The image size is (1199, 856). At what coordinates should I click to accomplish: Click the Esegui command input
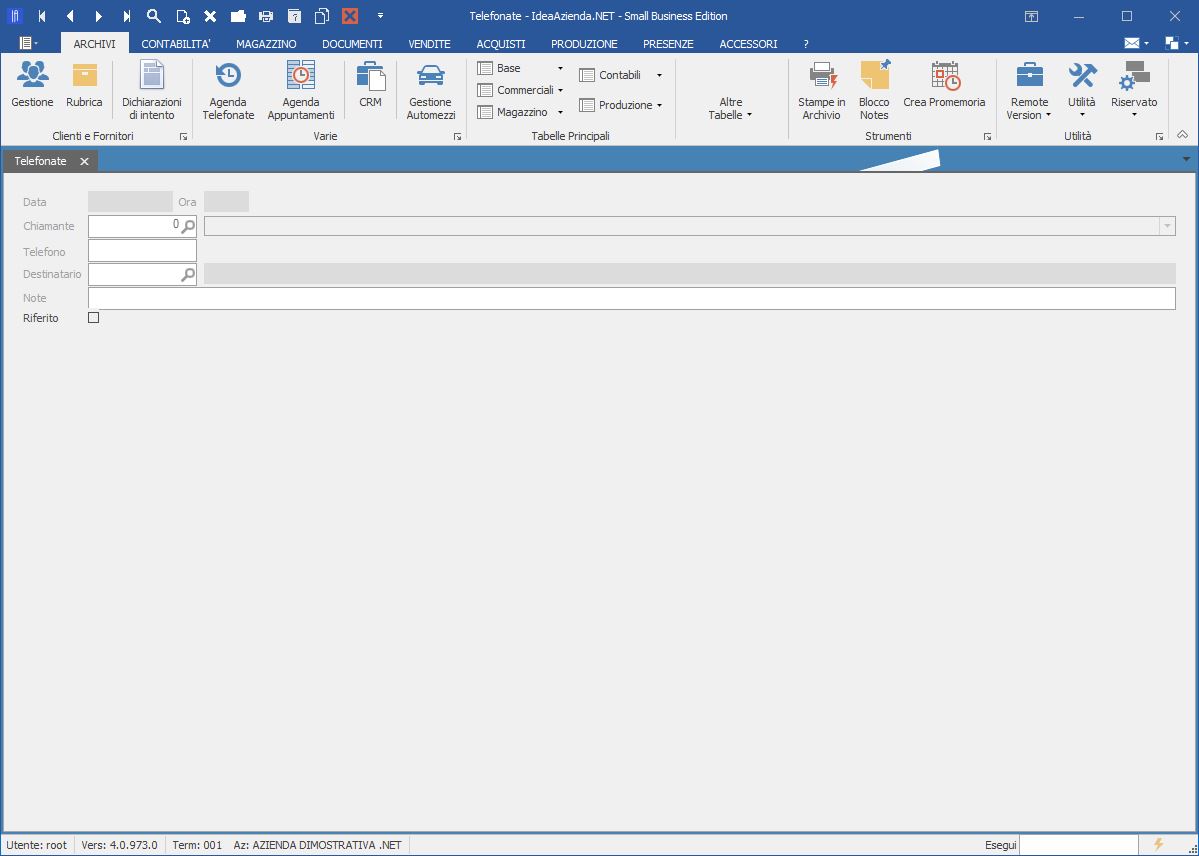(1080, 845)
